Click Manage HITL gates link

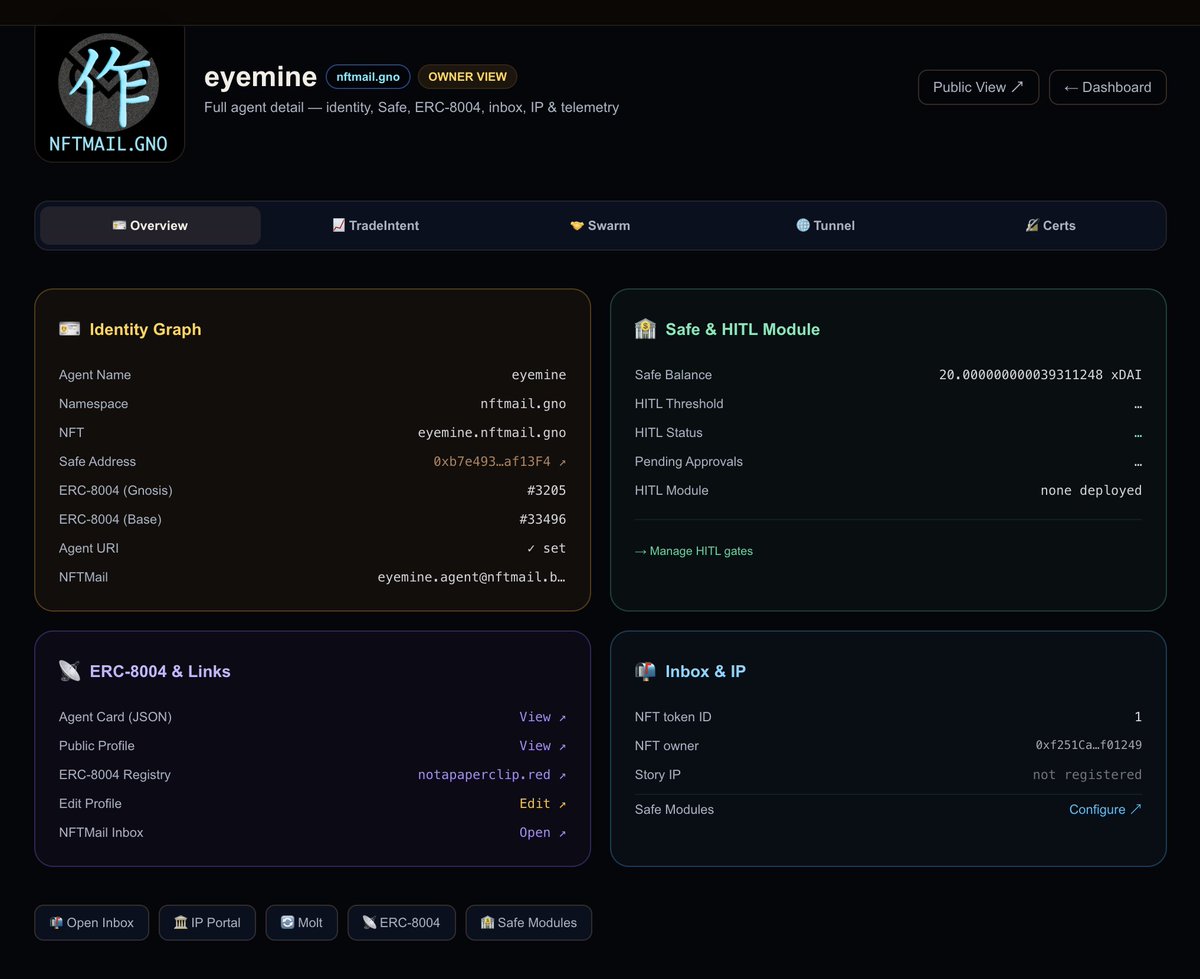(694, 551)
